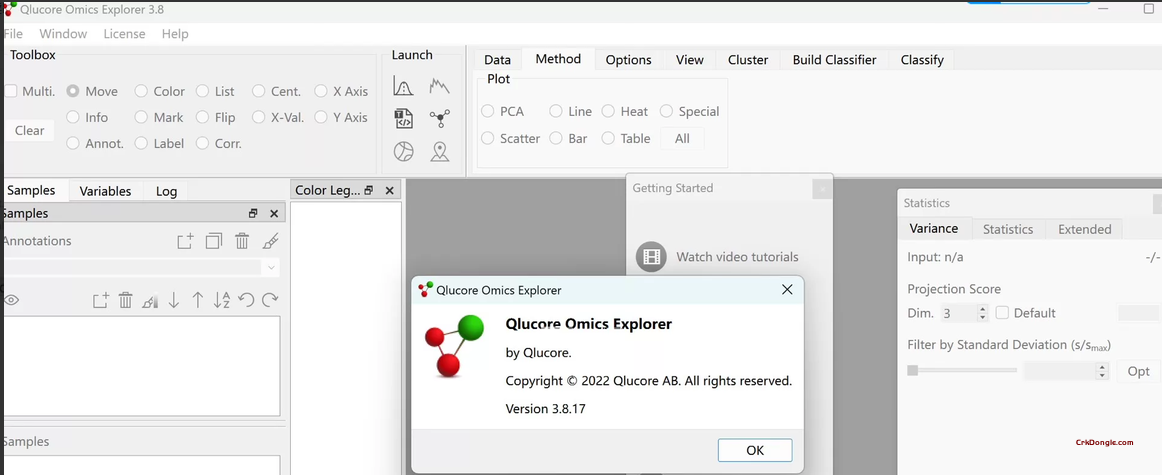Select PCA plot type
1162x475 pixels.
coord(488,111)
